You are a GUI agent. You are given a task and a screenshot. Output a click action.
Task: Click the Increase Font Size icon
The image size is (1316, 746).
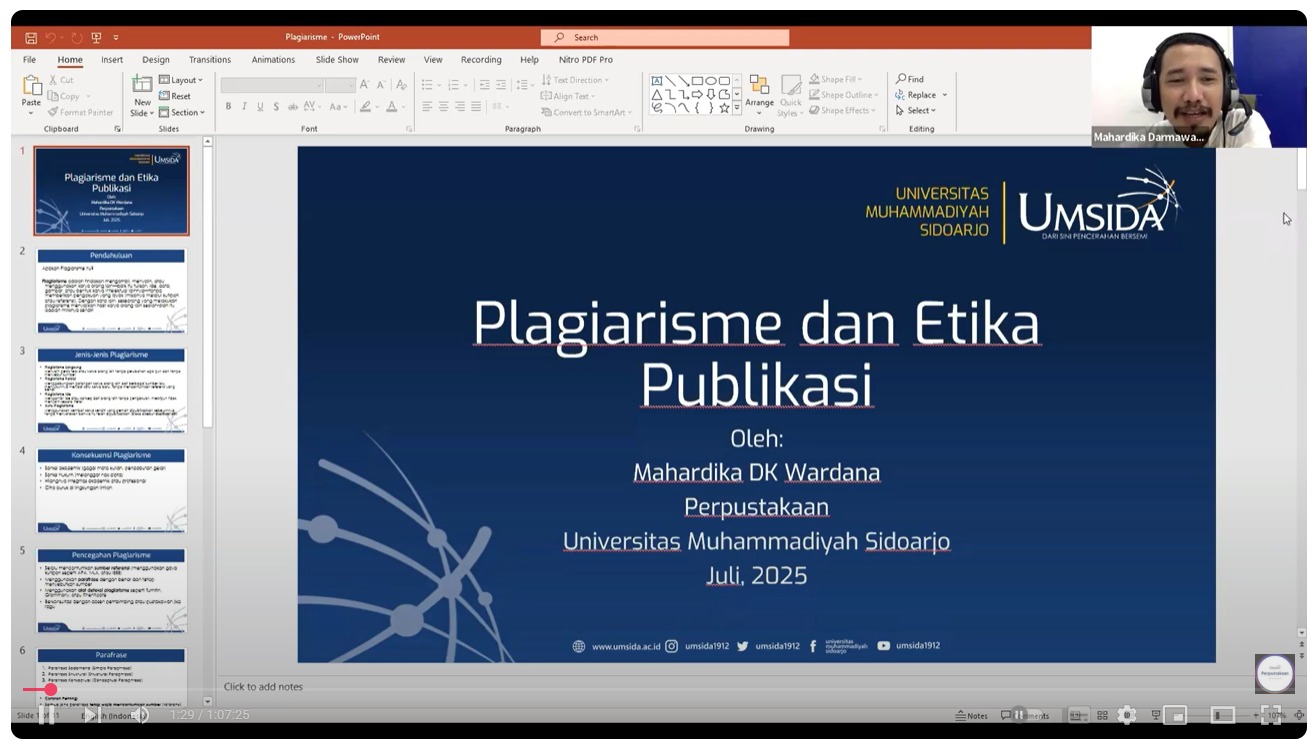(x=365, y=85)
